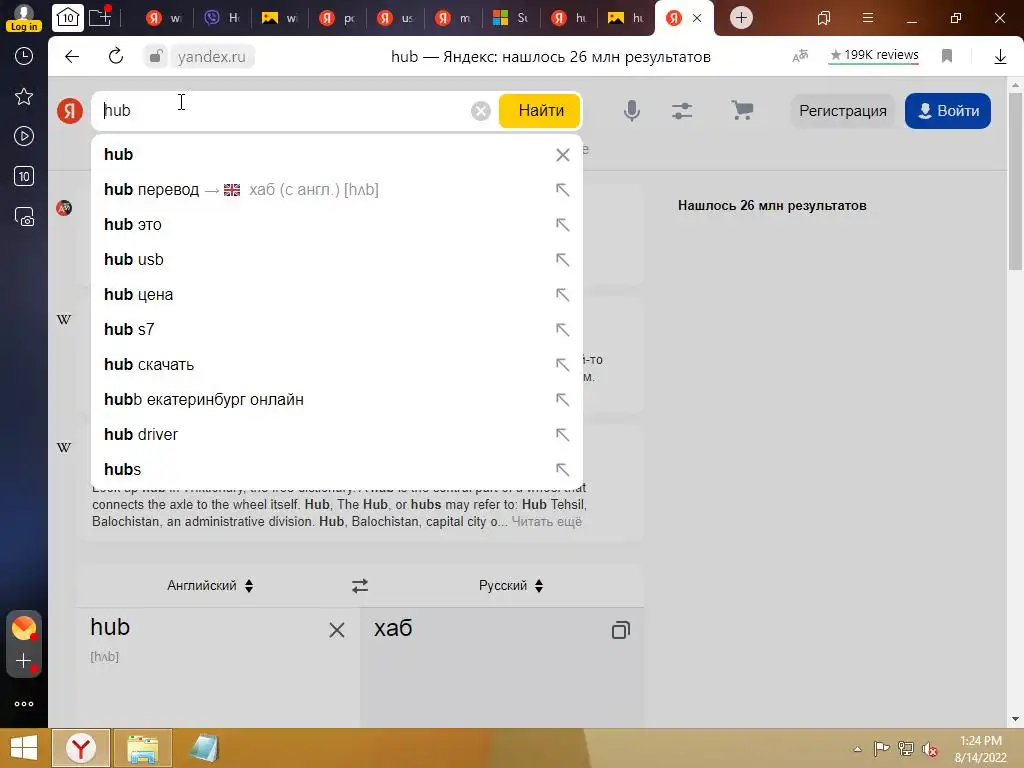Expand the Английский source language dropdown
This screenshot has width=1024, height=768.
pos(210,586)
